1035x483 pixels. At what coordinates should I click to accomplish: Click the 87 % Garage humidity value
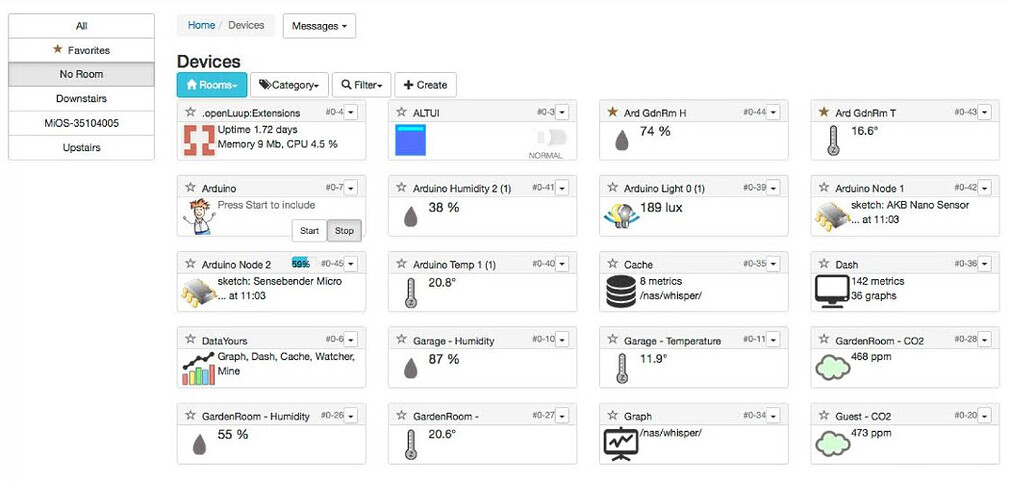coord(444,360)
